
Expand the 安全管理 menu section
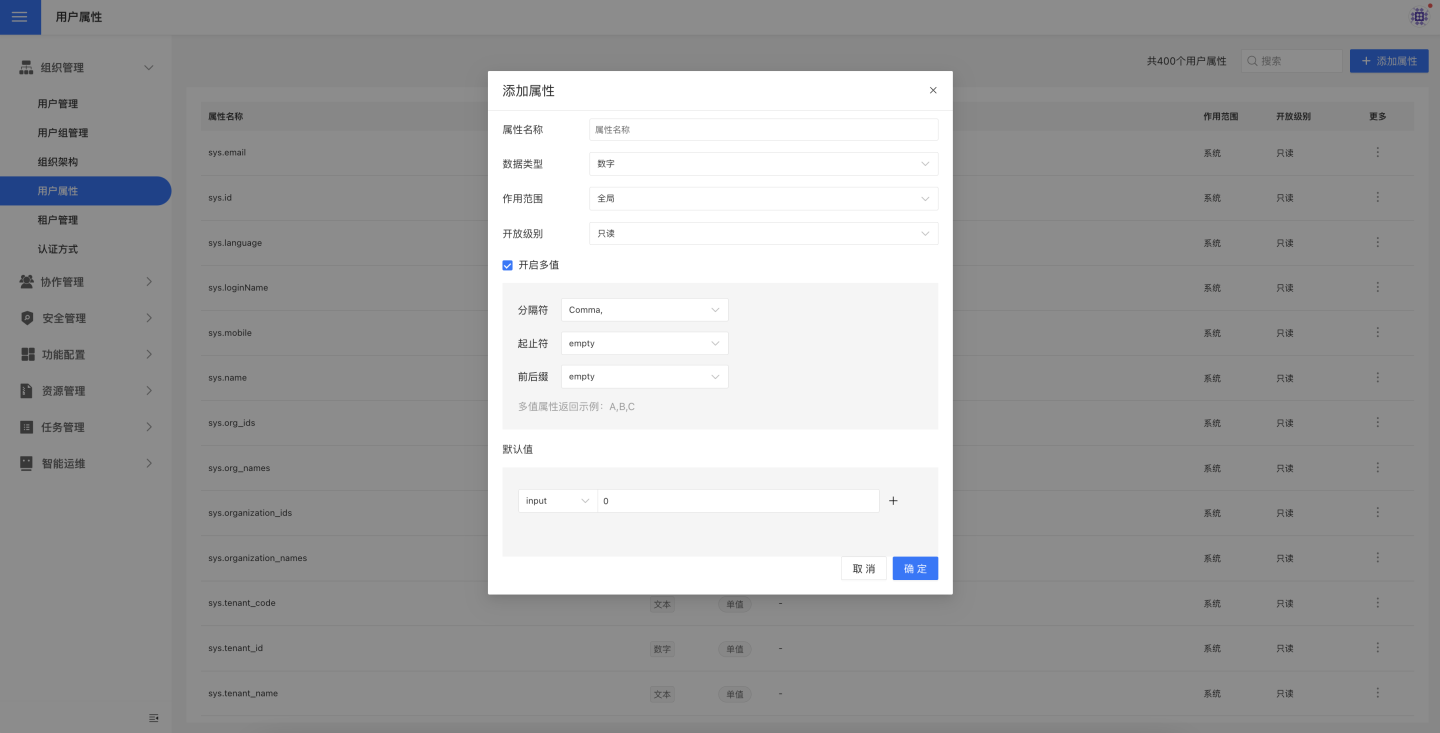tap(149, 318)
